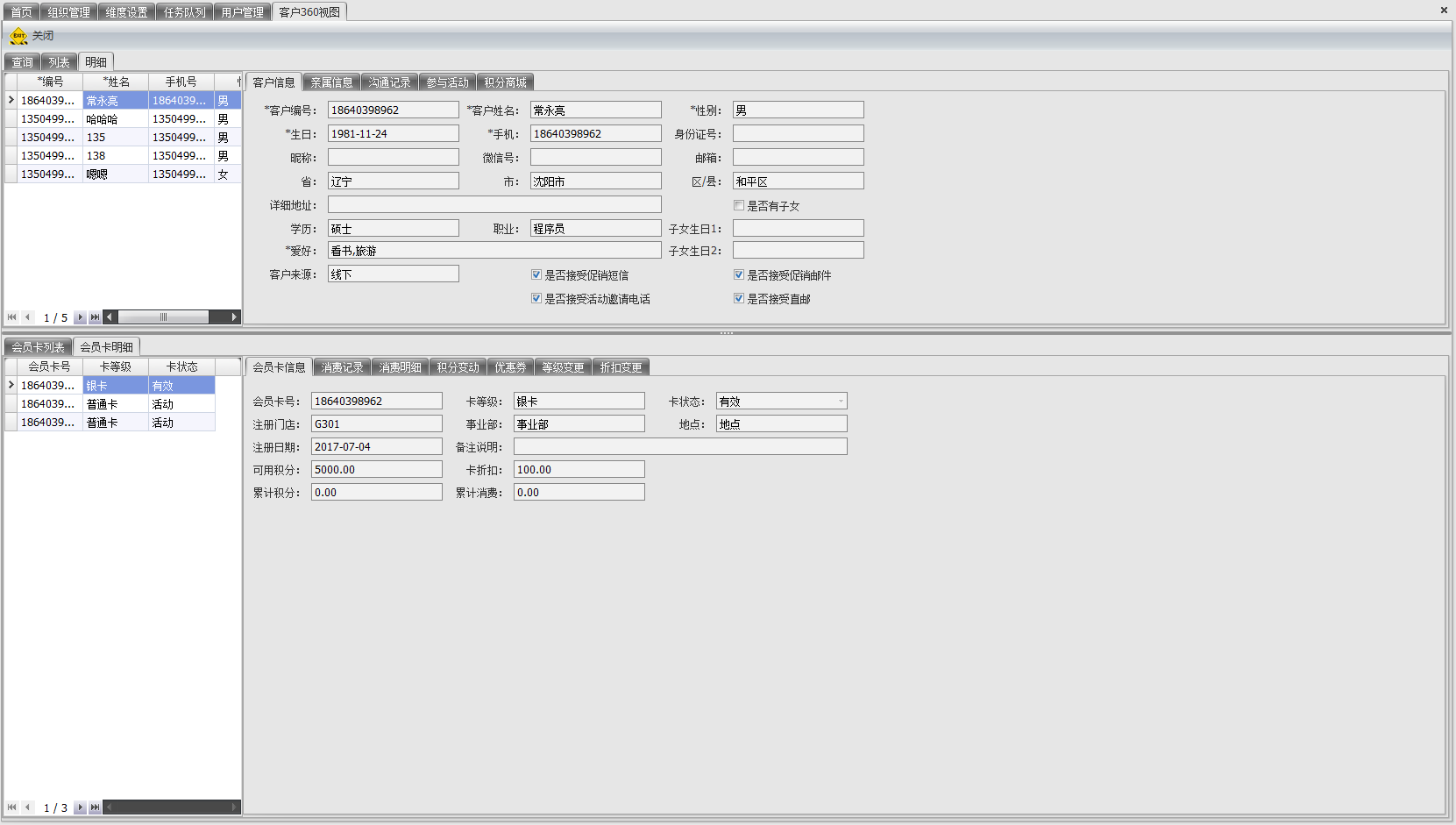Click the 关闭 button label

43,36
